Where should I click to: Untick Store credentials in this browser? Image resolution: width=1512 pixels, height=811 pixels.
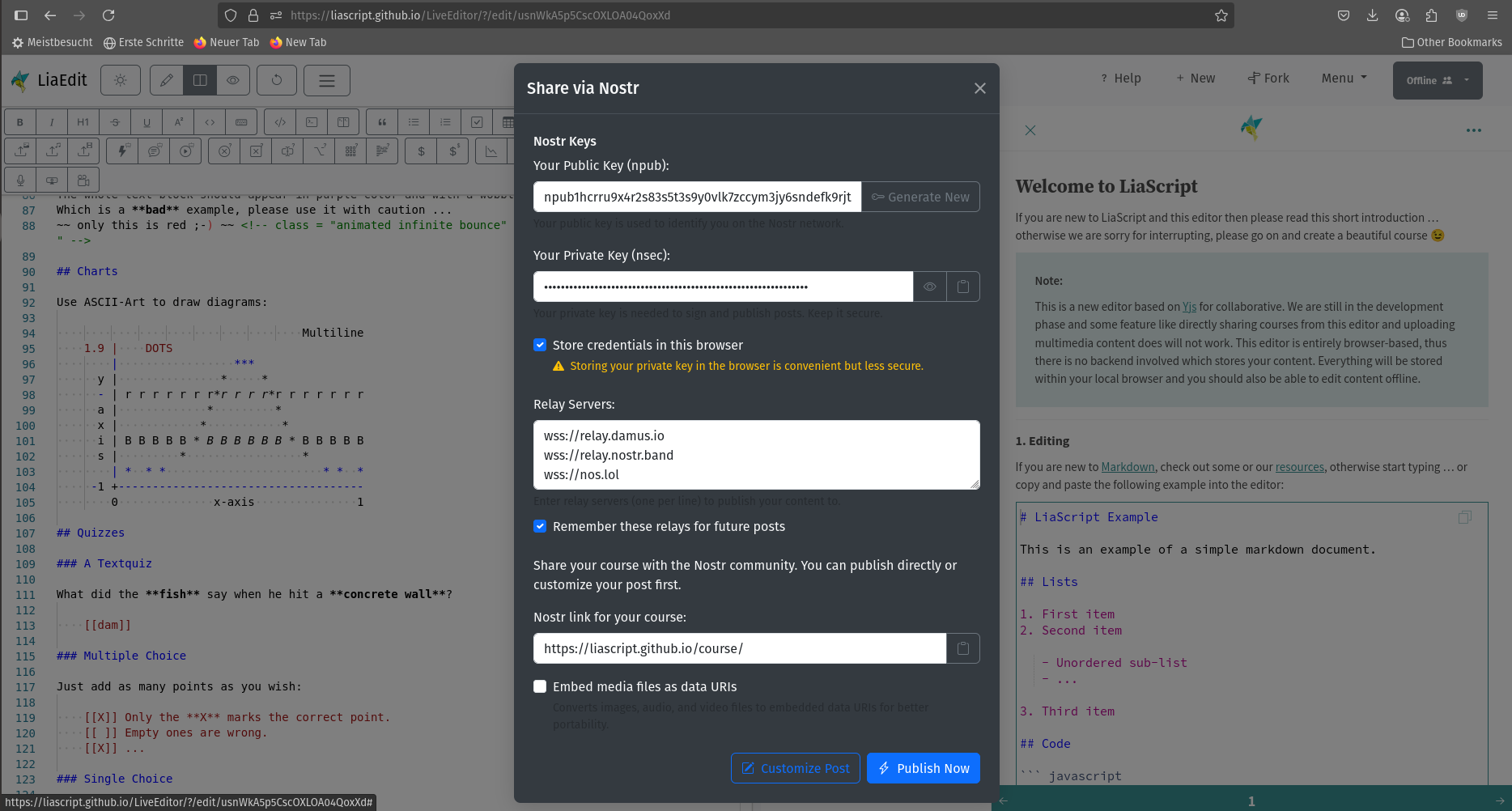click(x=540, y=345)
